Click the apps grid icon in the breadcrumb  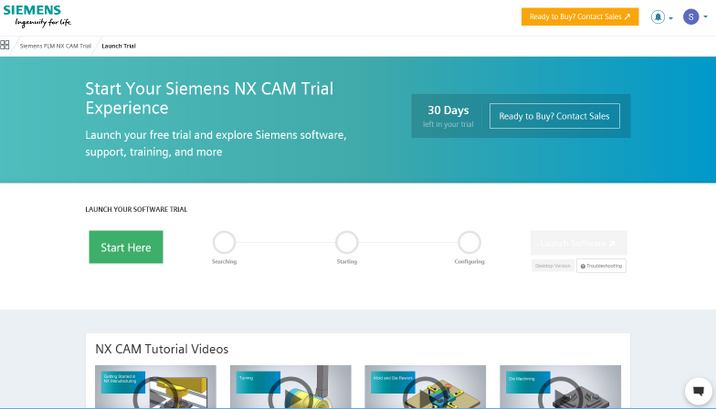click(5, 45)
